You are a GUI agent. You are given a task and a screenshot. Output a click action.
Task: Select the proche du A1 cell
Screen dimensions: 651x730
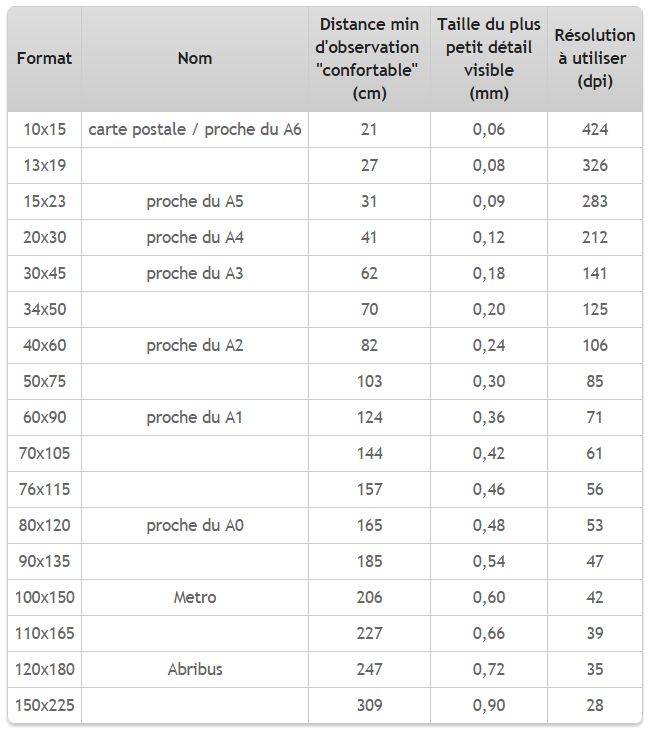(195, 418)
